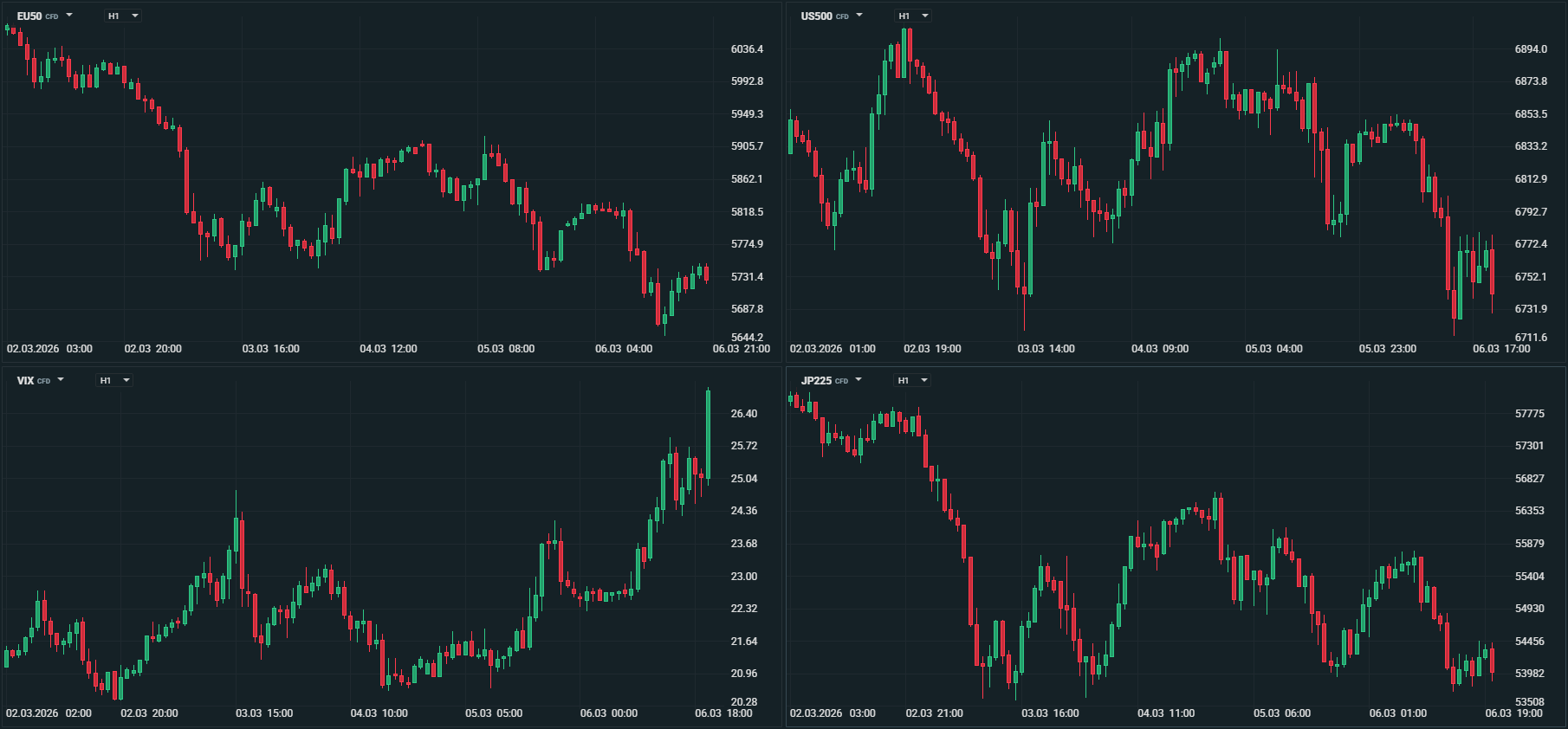Change the H1 timeframe on US500 chart
Image resolution: width=1568 pixels, height=729 pixels.
[x=913, y=16]
